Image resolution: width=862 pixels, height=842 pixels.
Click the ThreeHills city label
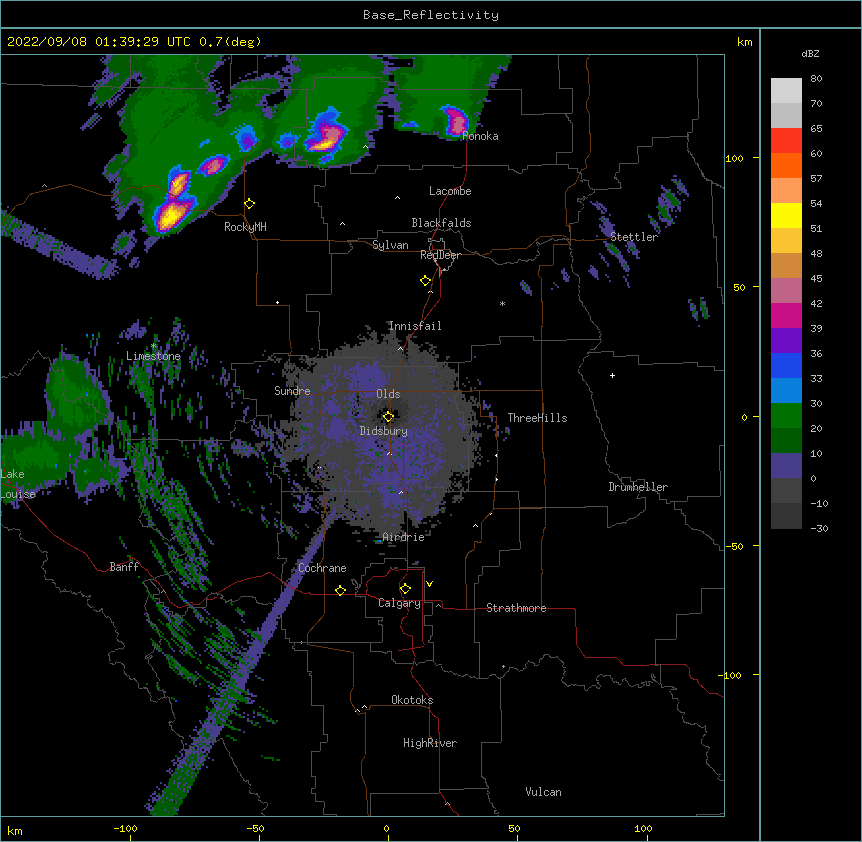pyautogui.click(x=537, y=418)
